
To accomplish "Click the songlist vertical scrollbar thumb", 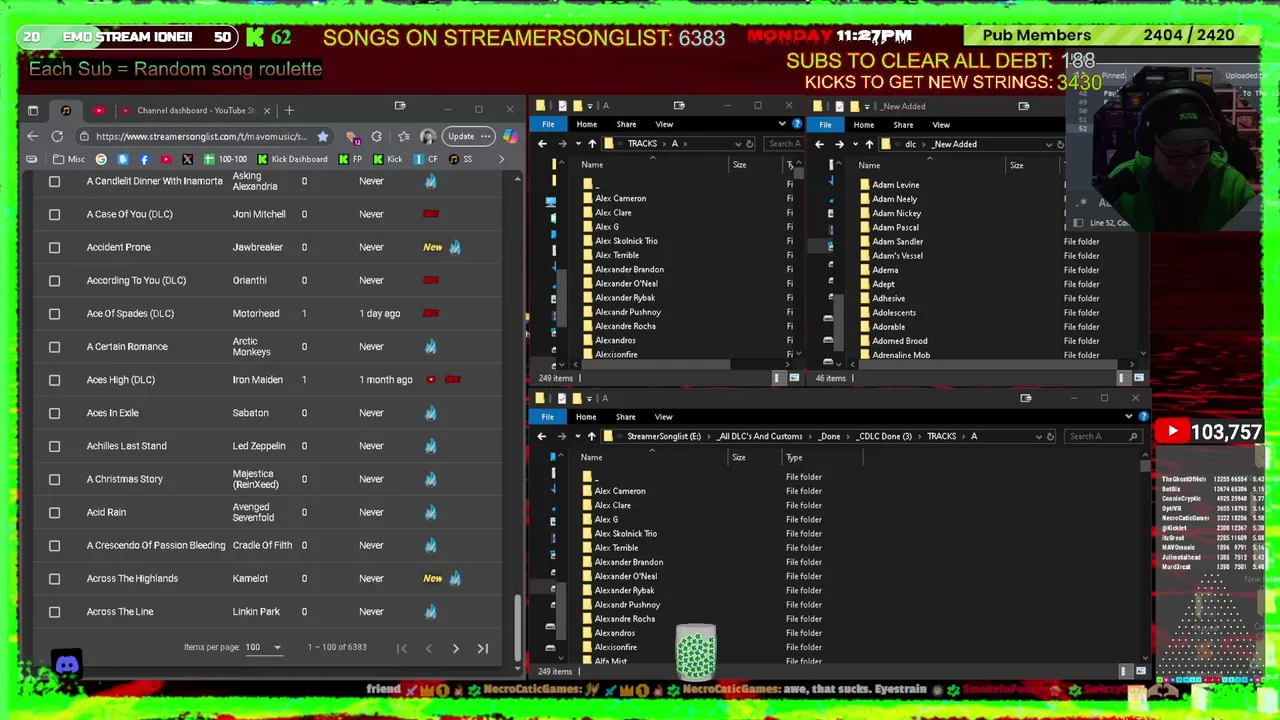I will point(517,628).
